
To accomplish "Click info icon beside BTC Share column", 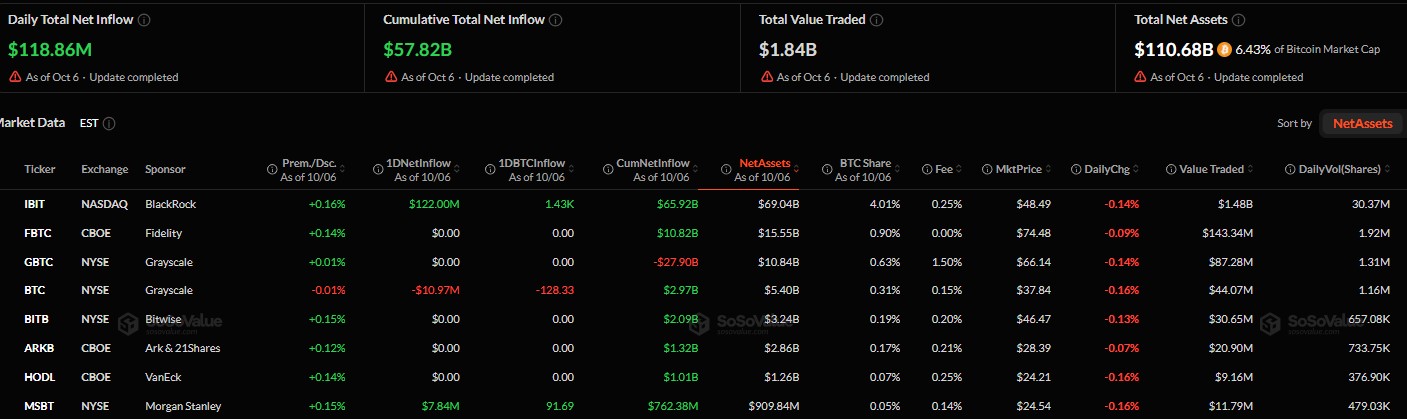I will (x=826, y=170).
